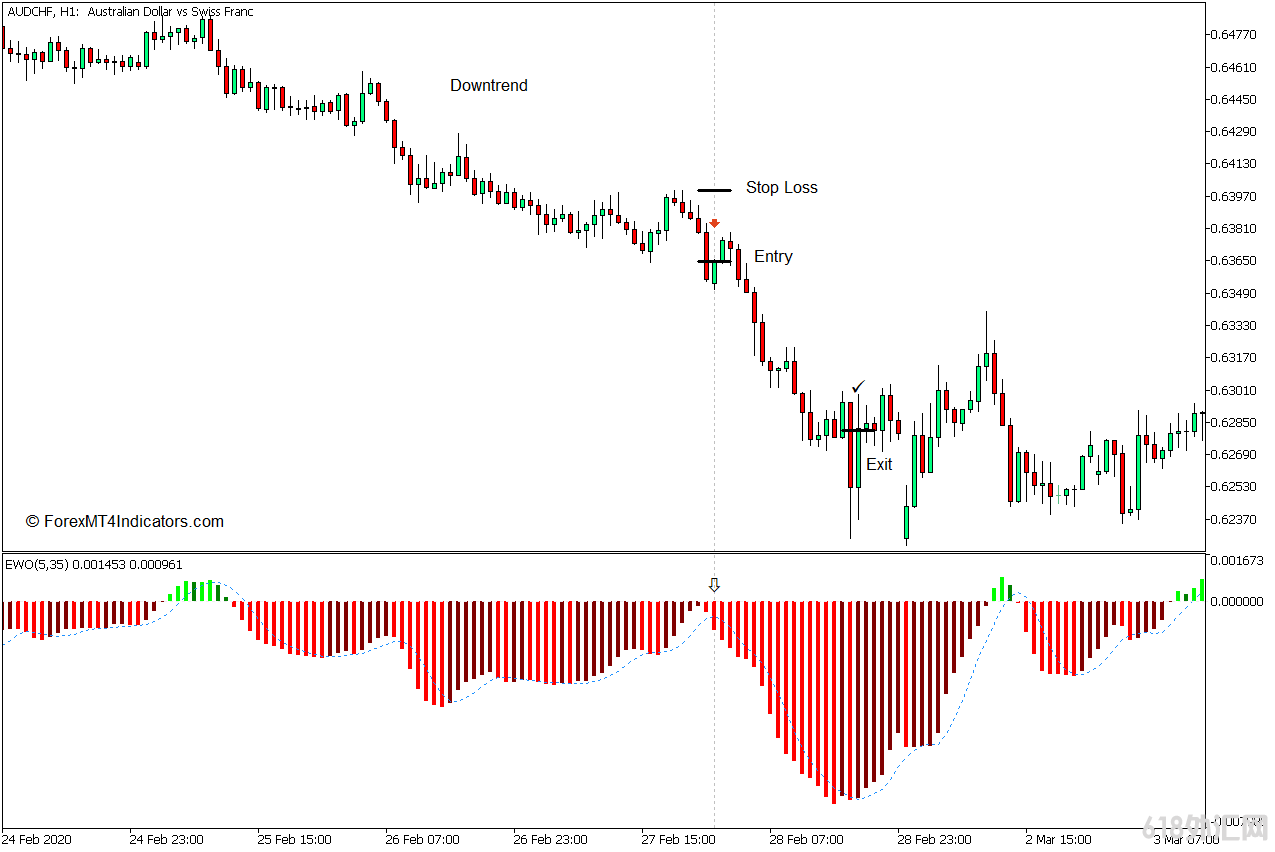This screenshot has height=852, width=1275.
Task: Select the Downtrend annotation text
Action: (x=488, y=86)
